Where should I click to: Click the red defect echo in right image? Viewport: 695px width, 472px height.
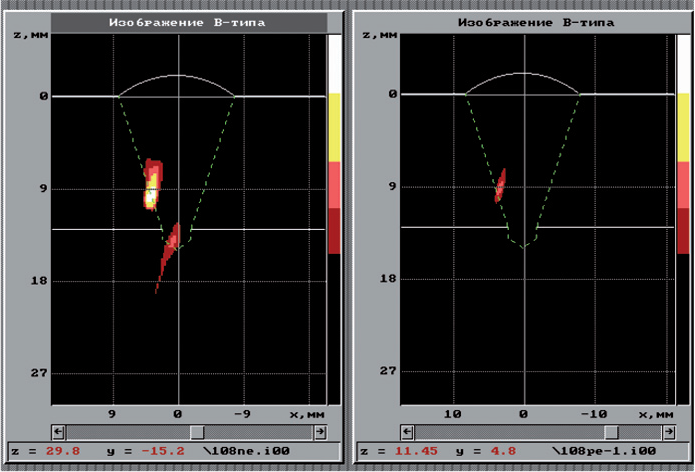click(500, 185)
